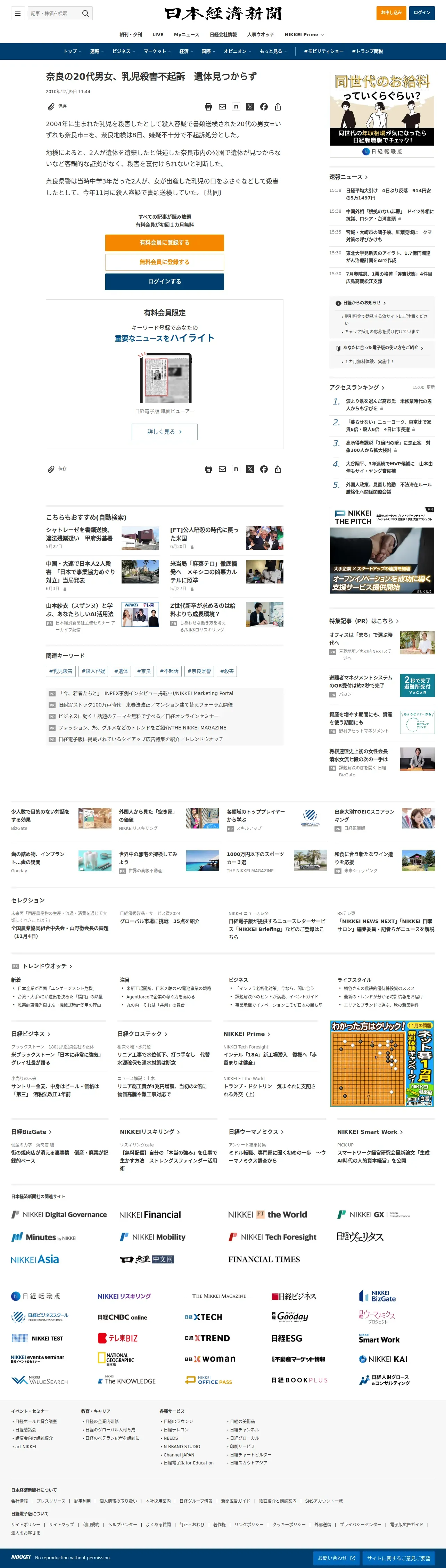Open the FINANCIAL TIMES logo link
446x1568 pixels.
264,1259
